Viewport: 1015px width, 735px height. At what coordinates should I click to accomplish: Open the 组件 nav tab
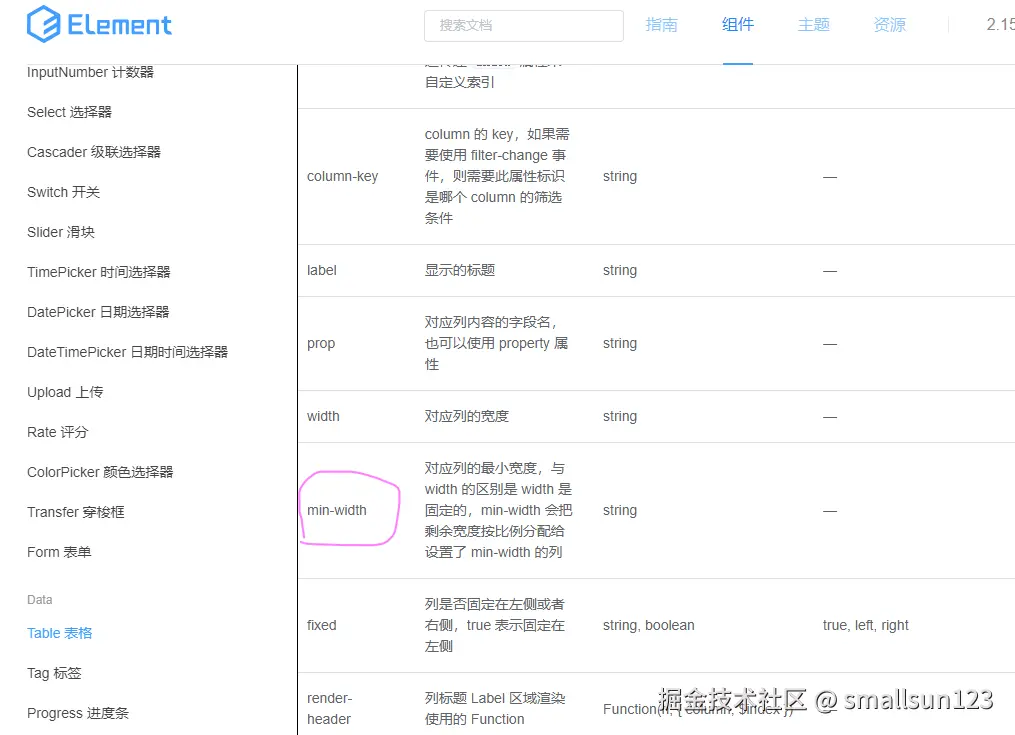coord(738,25)
